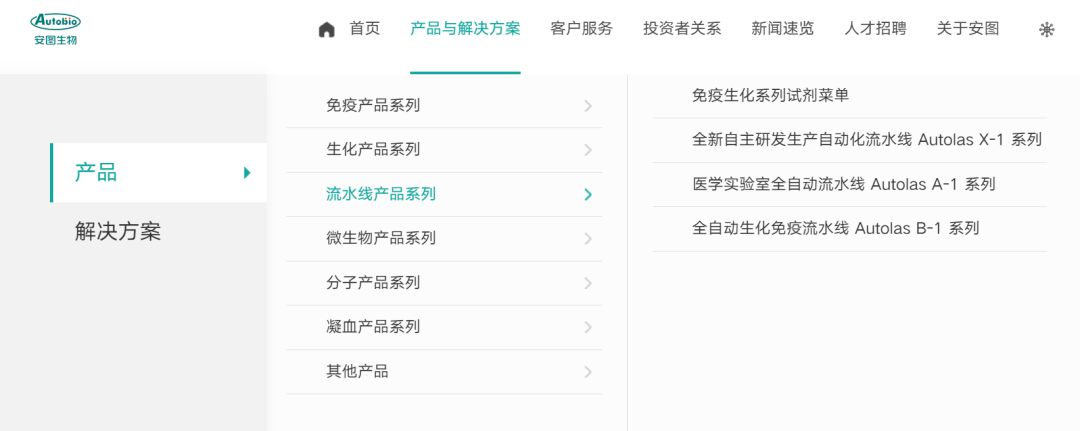The height and width of the screenshot is (431, 1080).
Task: Open the Autolas X-1 系列 product link
Action: (x=867, y=140)
